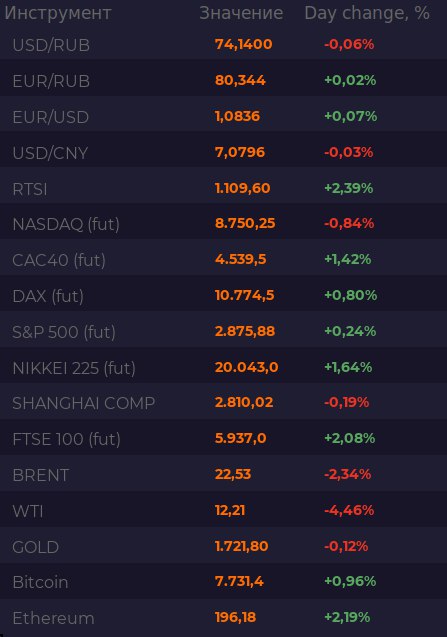Click WTI day change -4,46%
Image resolution: width=447 pixels, height=637 pixels.
point(349,510)
